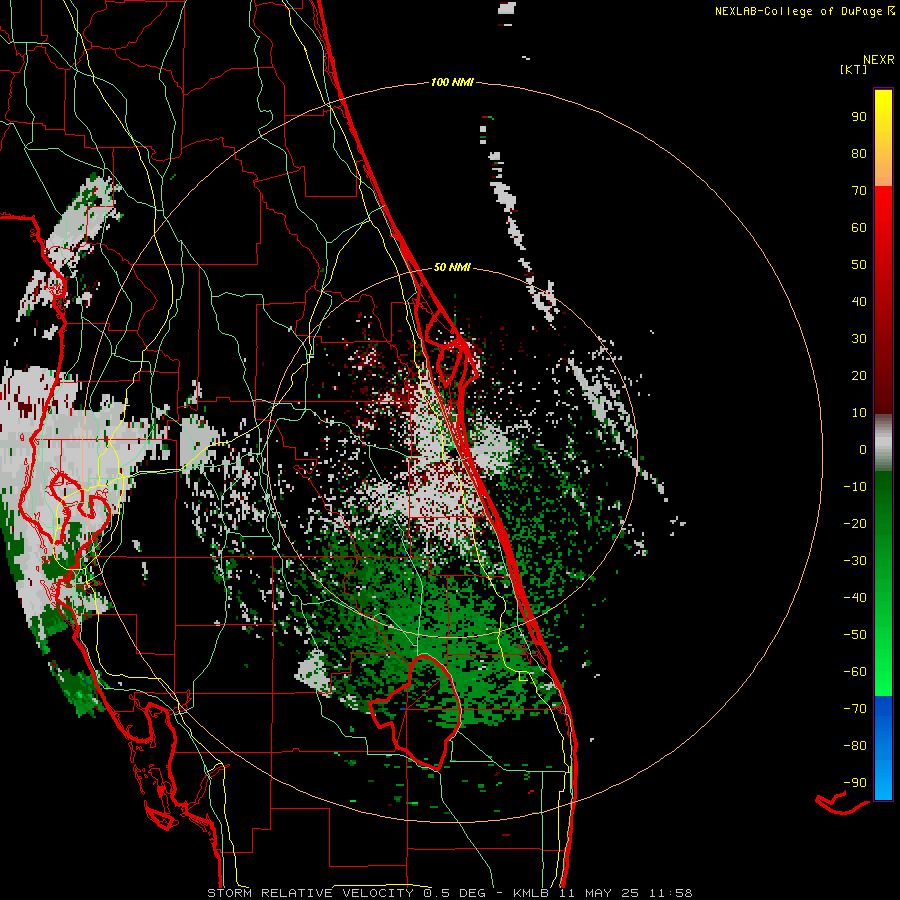Click the Lake Okeechobee outline on the map
Screen dimensions: 900x900
tap(416, 712)
